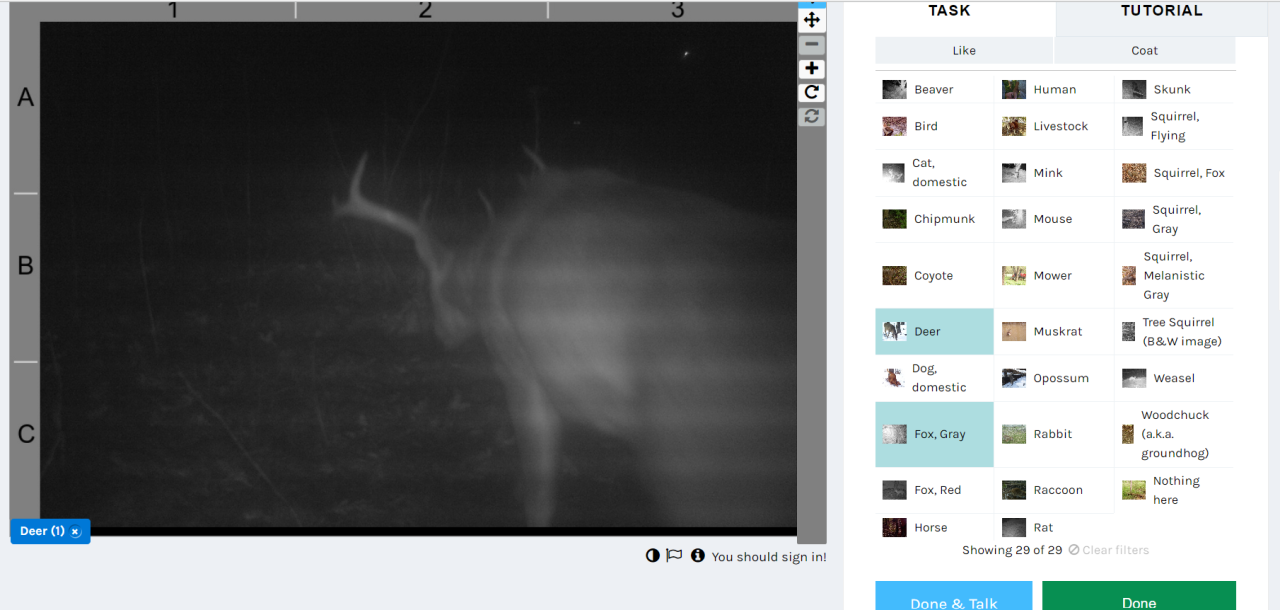This screenshot has height=610, width=1280.
Task: Select Bird as the species
Action: tap(935, 127)
